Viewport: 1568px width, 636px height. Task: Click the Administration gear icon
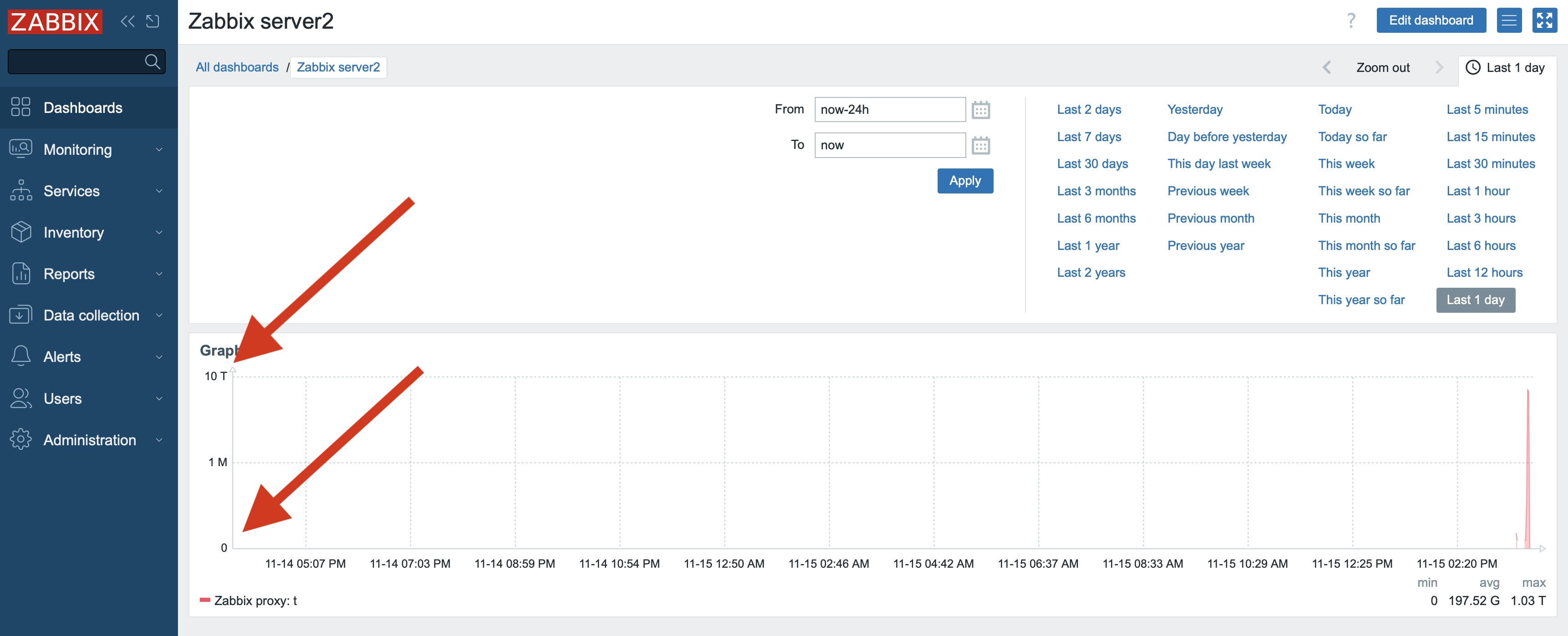20,439
